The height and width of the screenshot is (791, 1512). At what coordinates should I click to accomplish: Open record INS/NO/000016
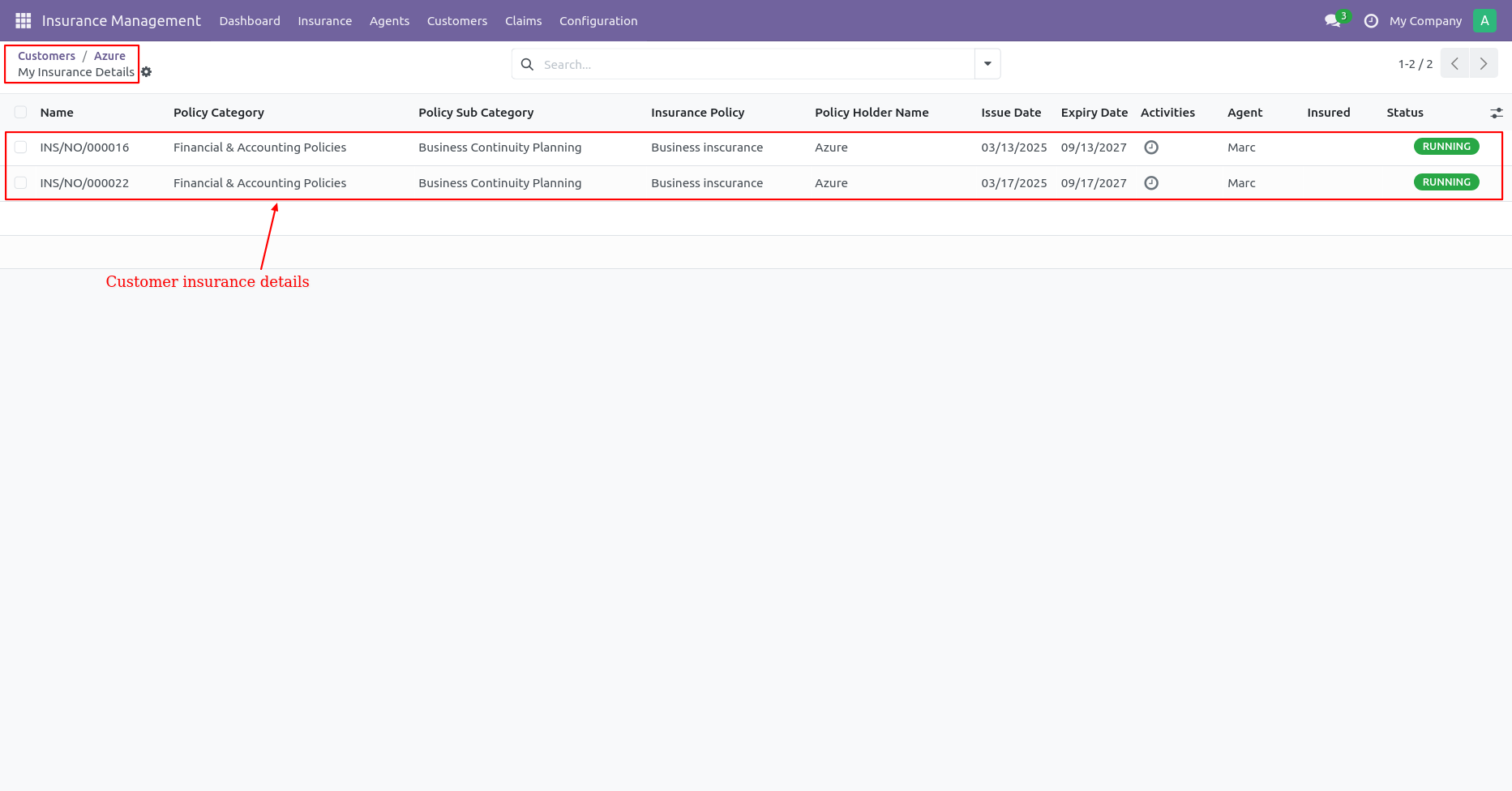[85, 148]
